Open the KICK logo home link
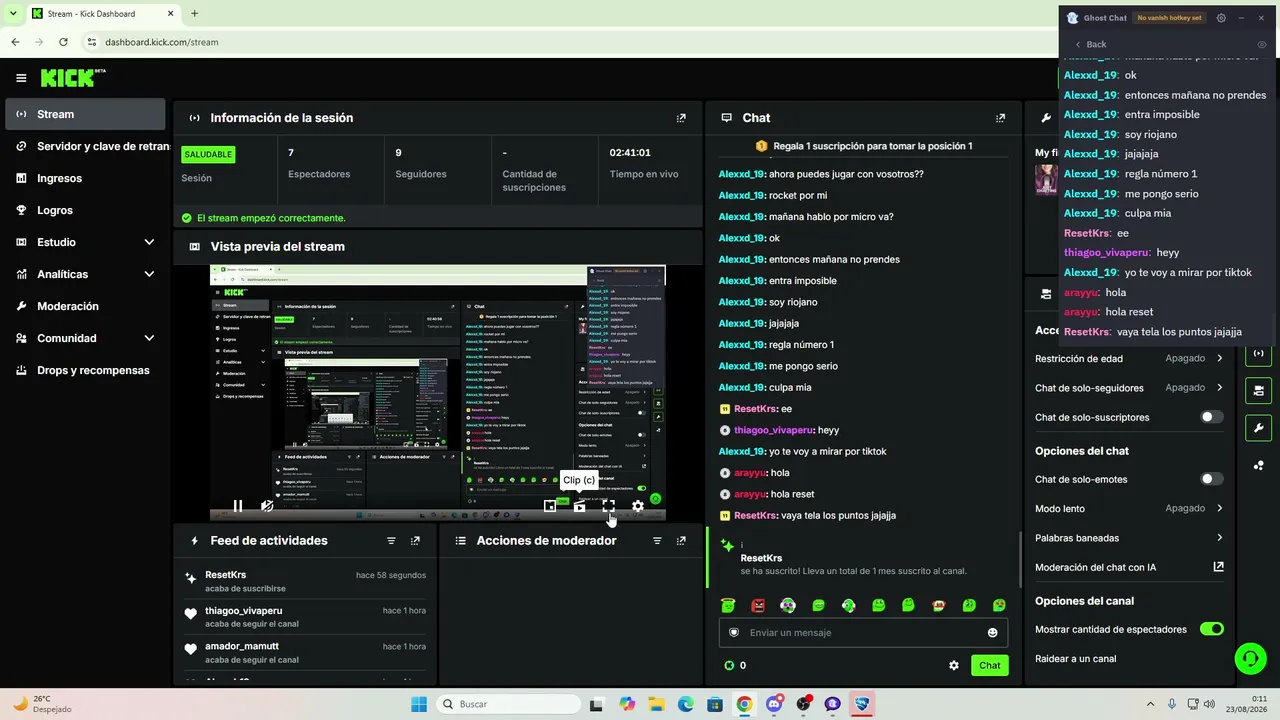The width and height of the screenshot is (1280, 720). pos(73,77)
